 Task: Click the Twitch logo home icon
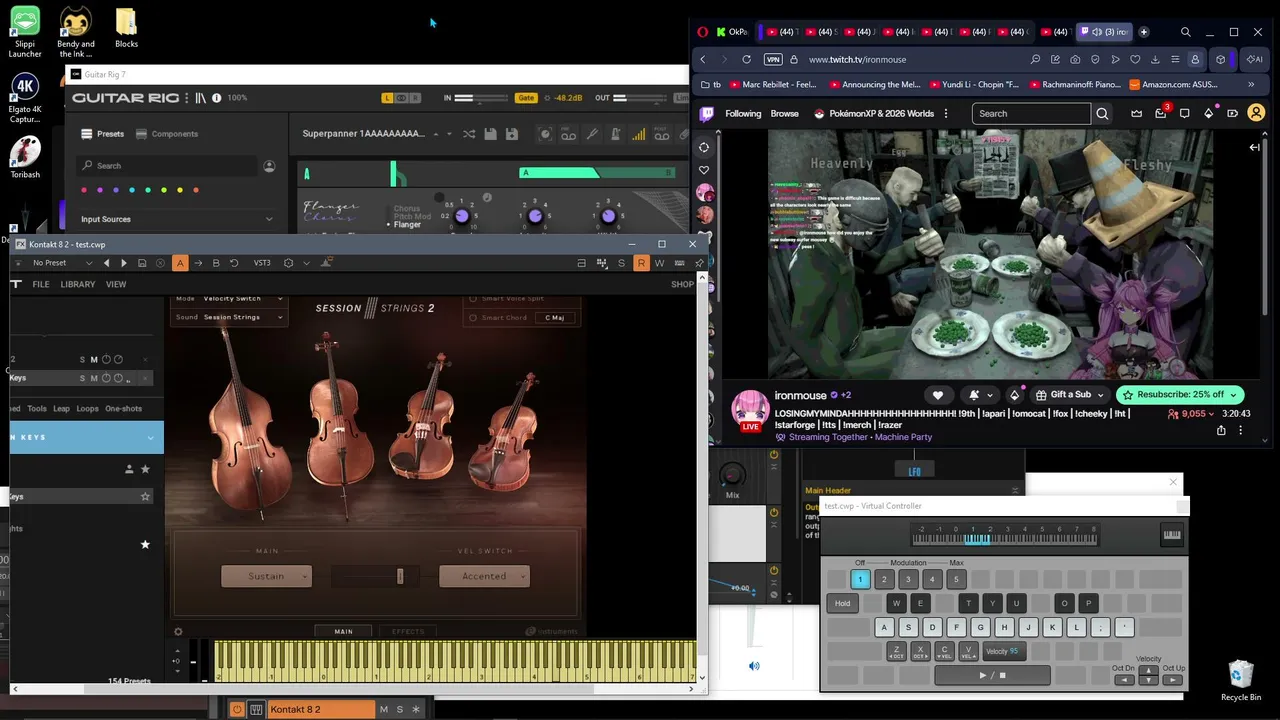tap(706, 114)
